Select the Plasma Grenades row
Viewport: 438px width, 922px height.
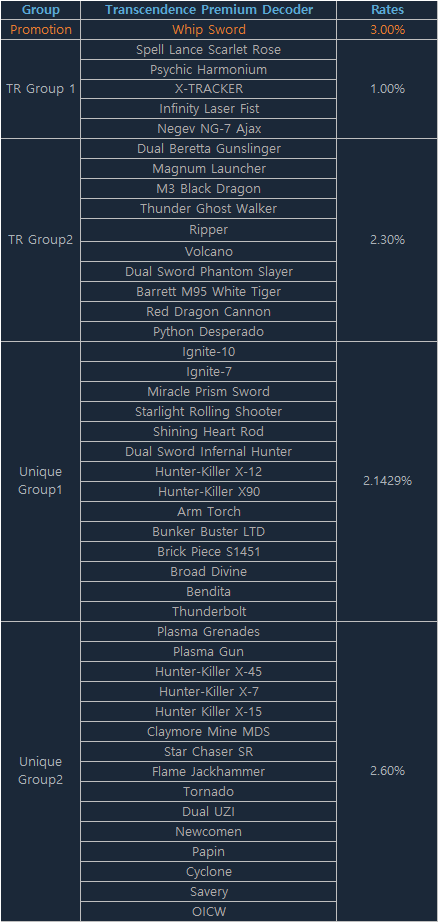coord(209,632)
